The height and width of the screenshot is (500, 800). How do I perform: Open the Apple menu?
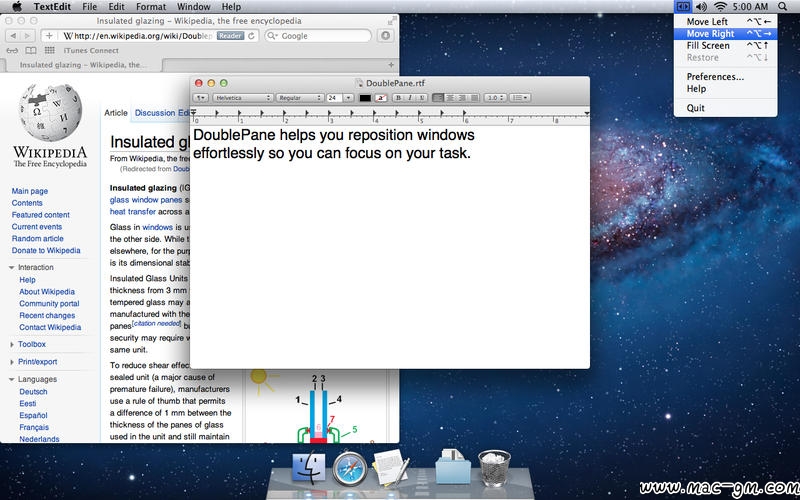(x=17, y=7)
